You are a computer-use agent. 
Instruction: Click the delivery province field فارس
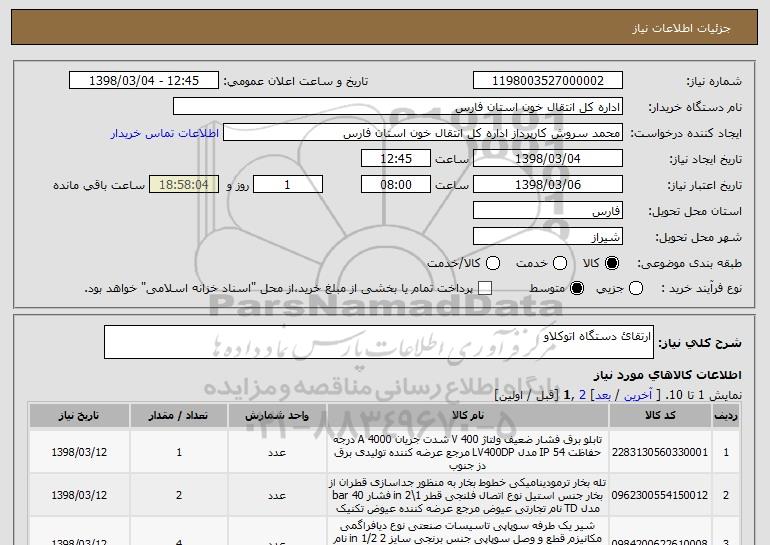point(548,211)
